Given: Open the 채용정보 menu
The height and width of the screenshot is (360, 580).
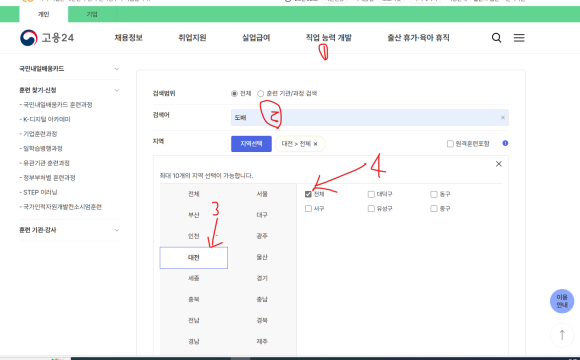Looking at the screenshot, I should 128,38.
